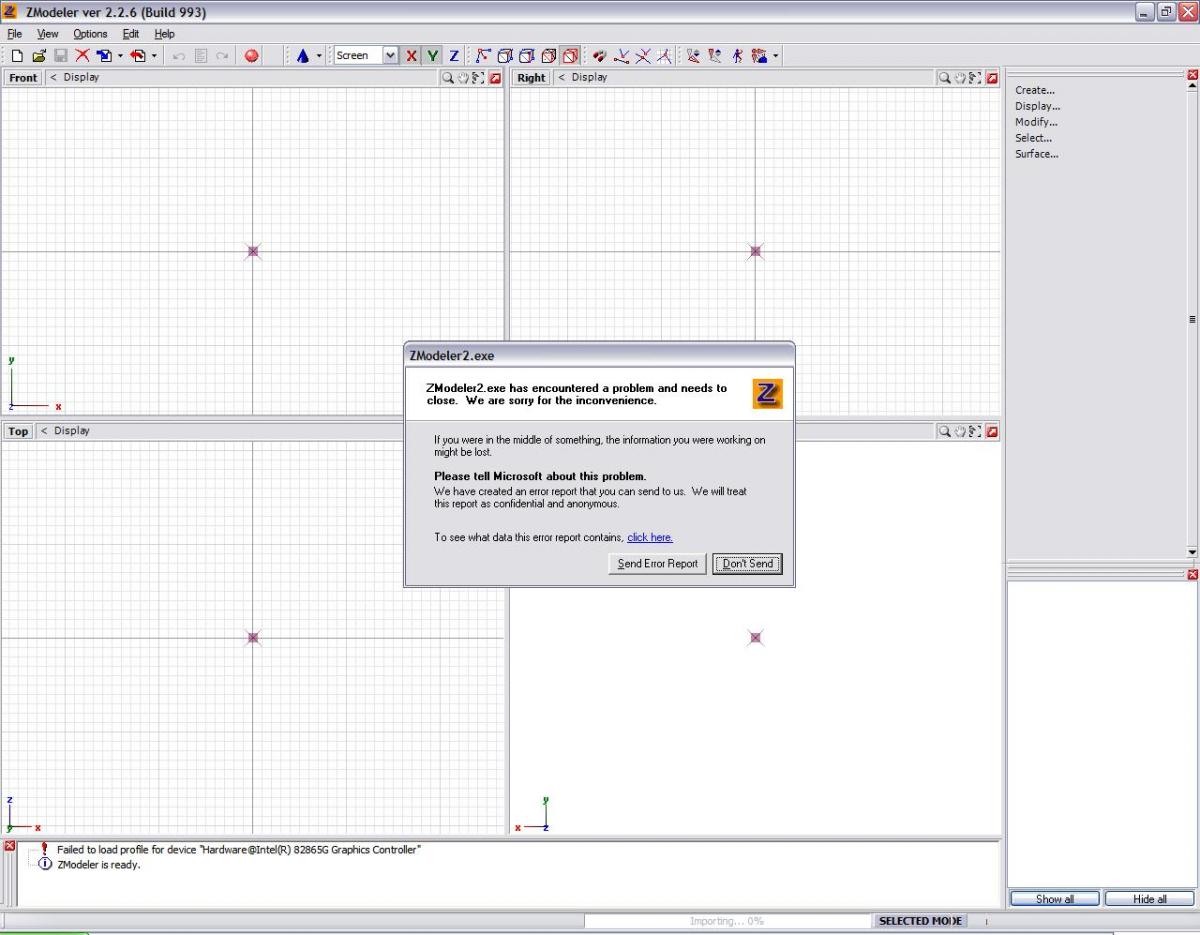1200x935 pixels.
Task: Click the Hide all button
Action: [1150, 899]
